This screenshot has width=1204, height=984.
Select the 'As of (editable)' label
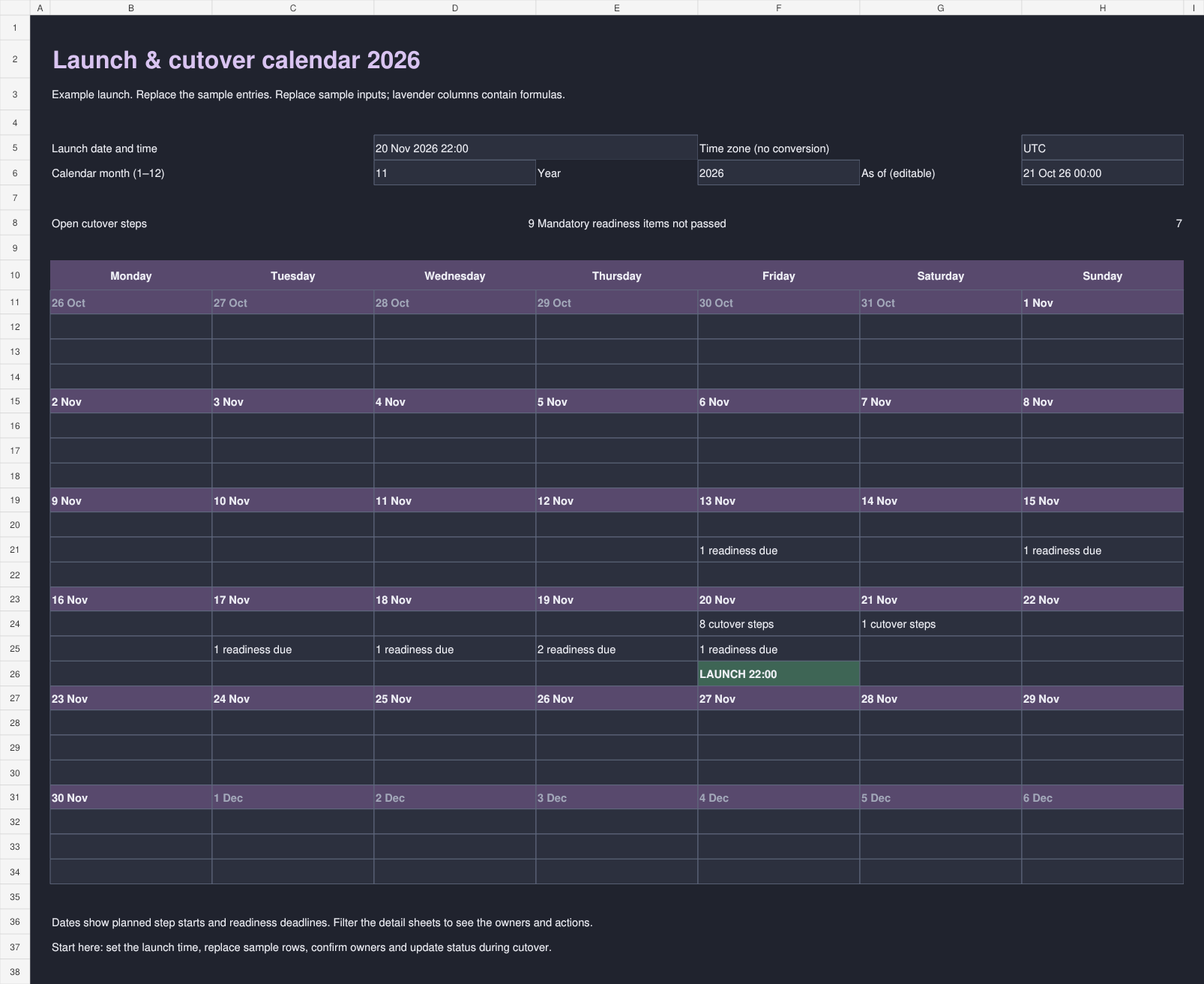pos(898,173)
